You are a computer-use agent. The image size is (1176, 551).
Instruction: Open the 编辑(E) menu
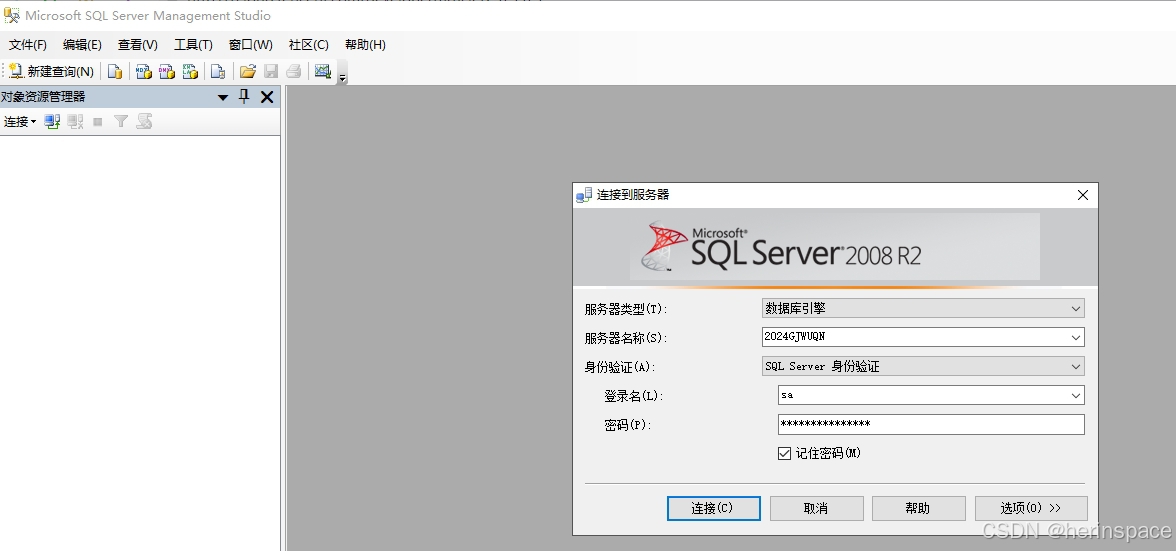click(82, 45)
